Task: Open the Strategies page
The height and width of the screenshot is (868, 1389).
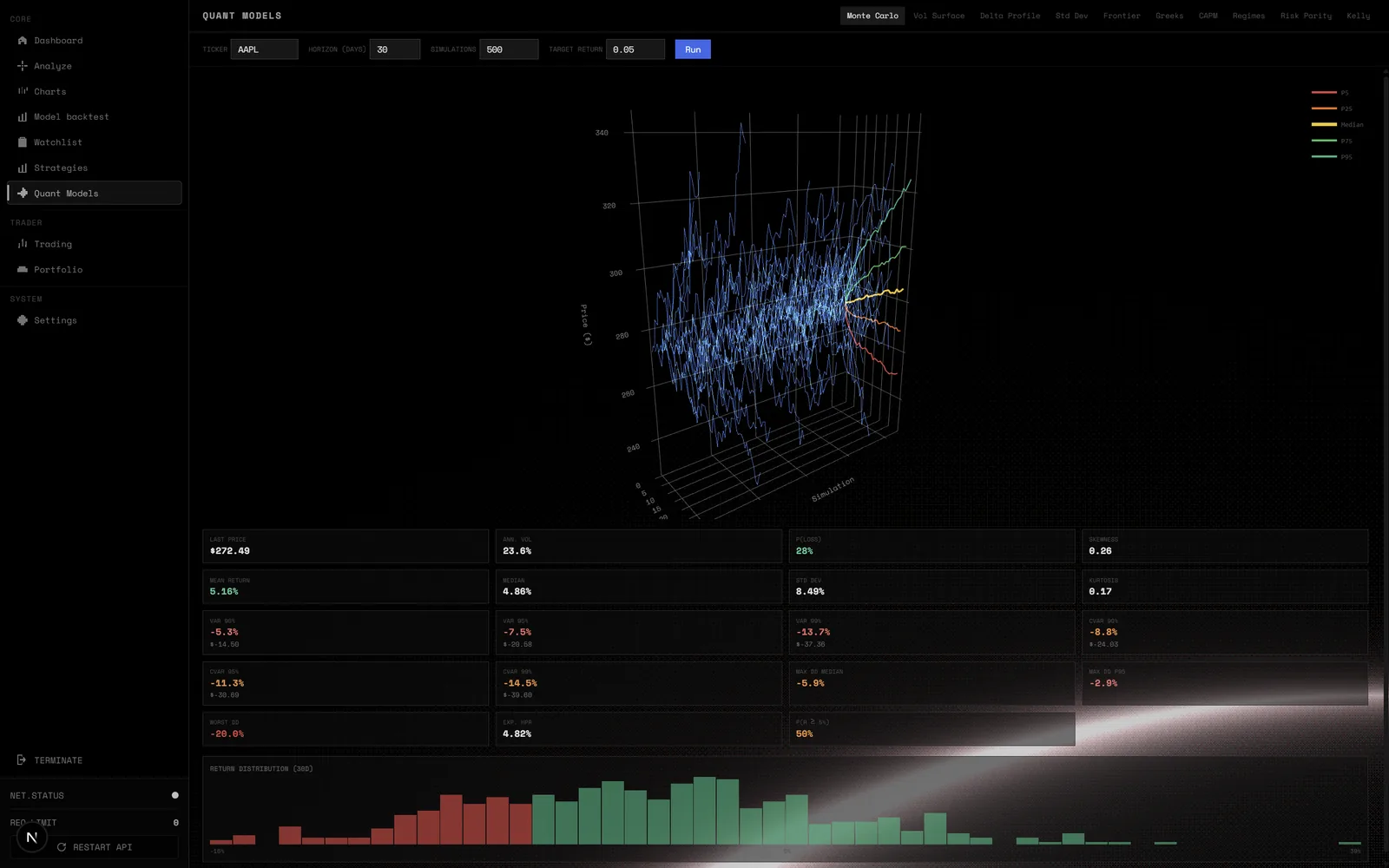Action: point(95,168)
